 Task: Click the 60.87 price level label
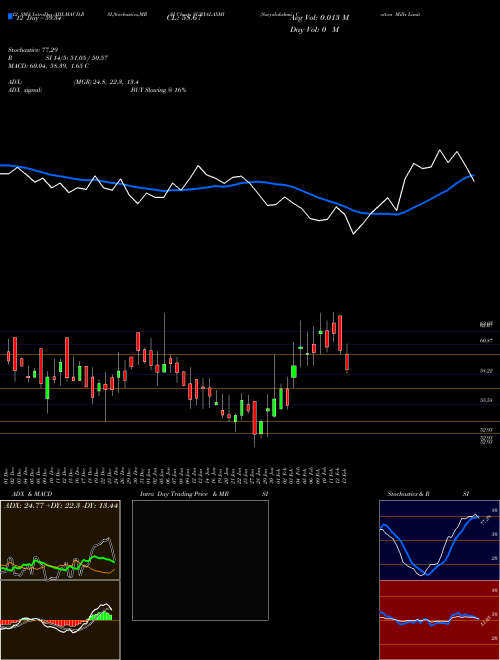click(x=486, y=341)
